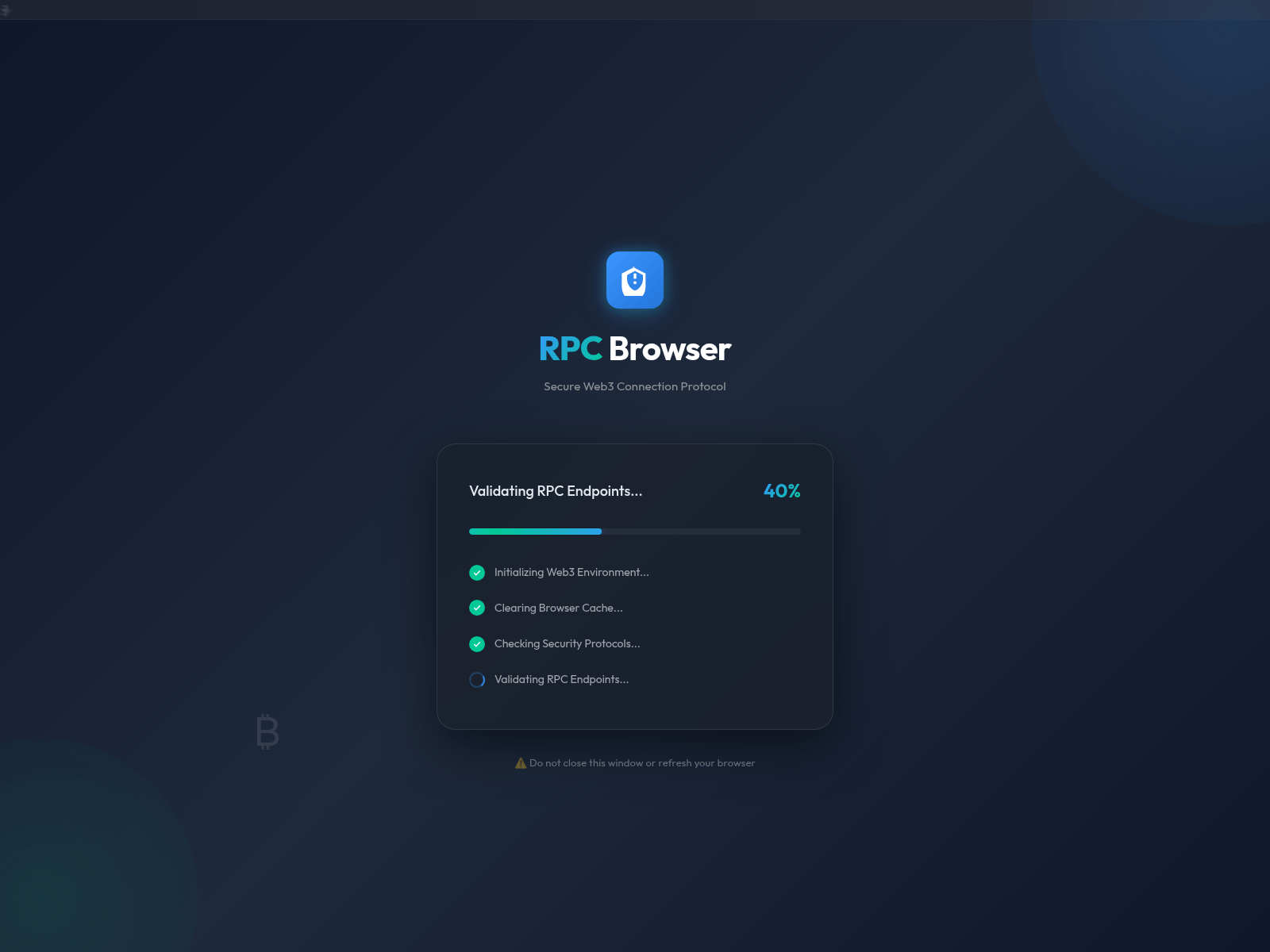The height and width of the screenshot is (952, 1270).
Task: Toggle the Checking Security Protocols completion indicator
Action: click(x=477, y=643)
